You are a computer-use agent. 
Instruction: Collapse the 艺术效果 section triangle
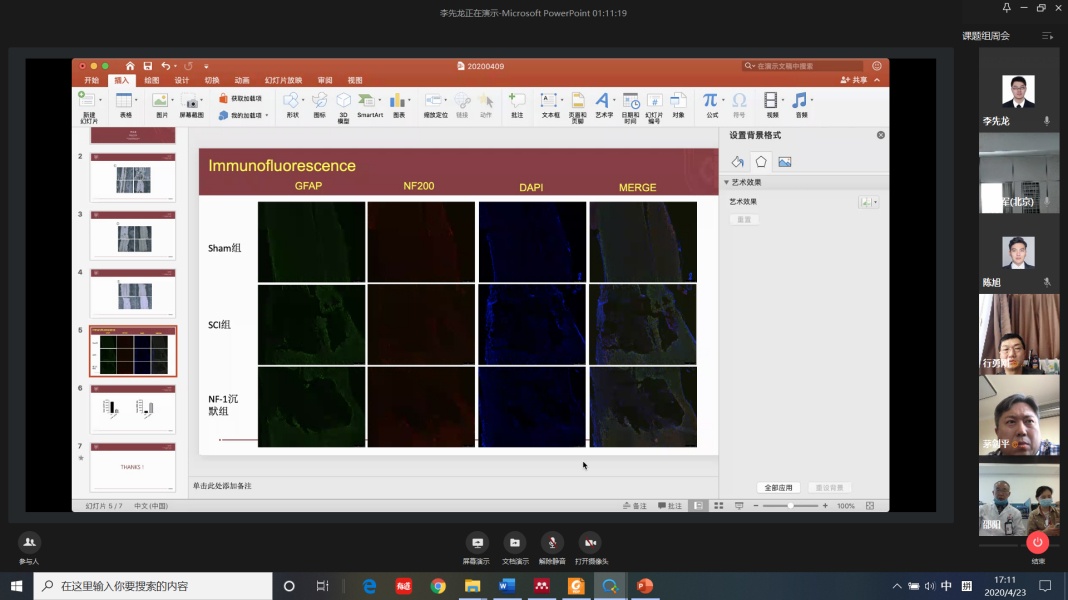(x=726, y=183)
